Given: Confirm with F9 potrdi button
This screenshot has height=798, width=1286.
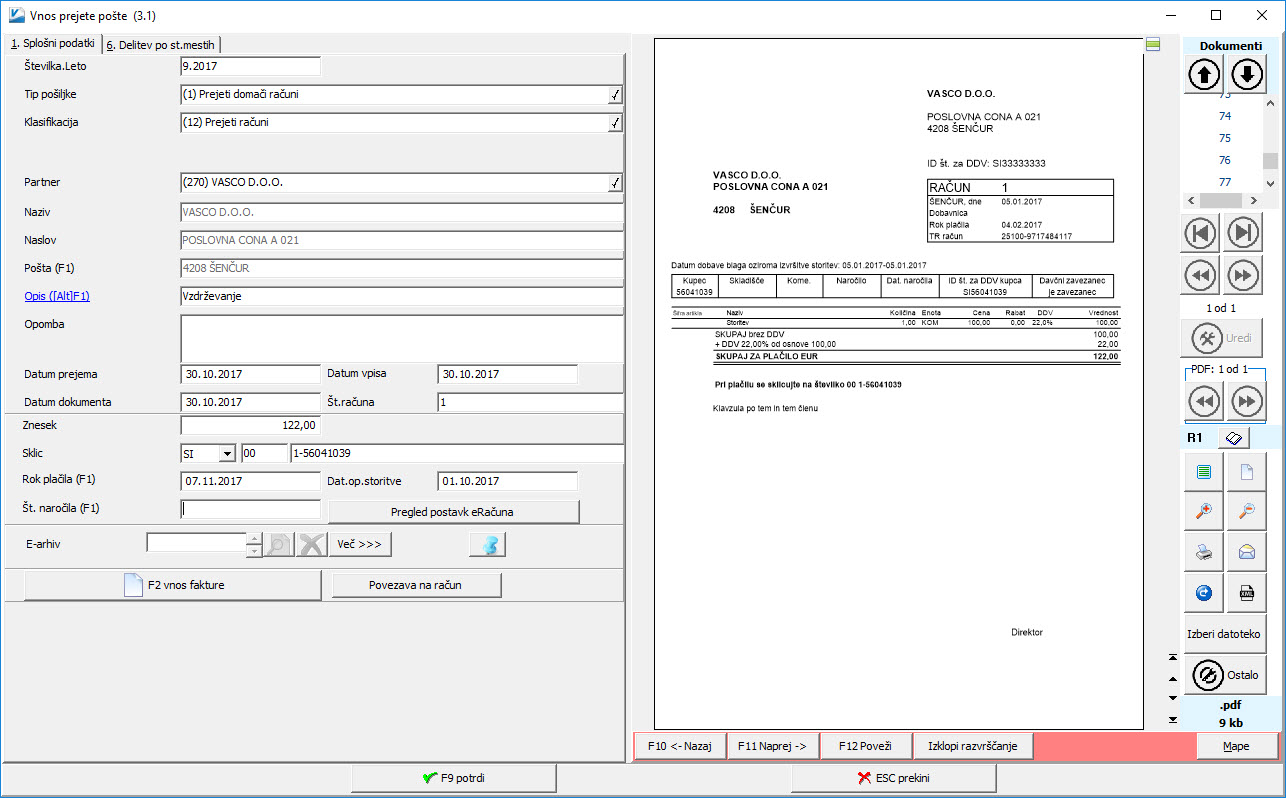Looking at the screenshot, I should click(454, 778).
